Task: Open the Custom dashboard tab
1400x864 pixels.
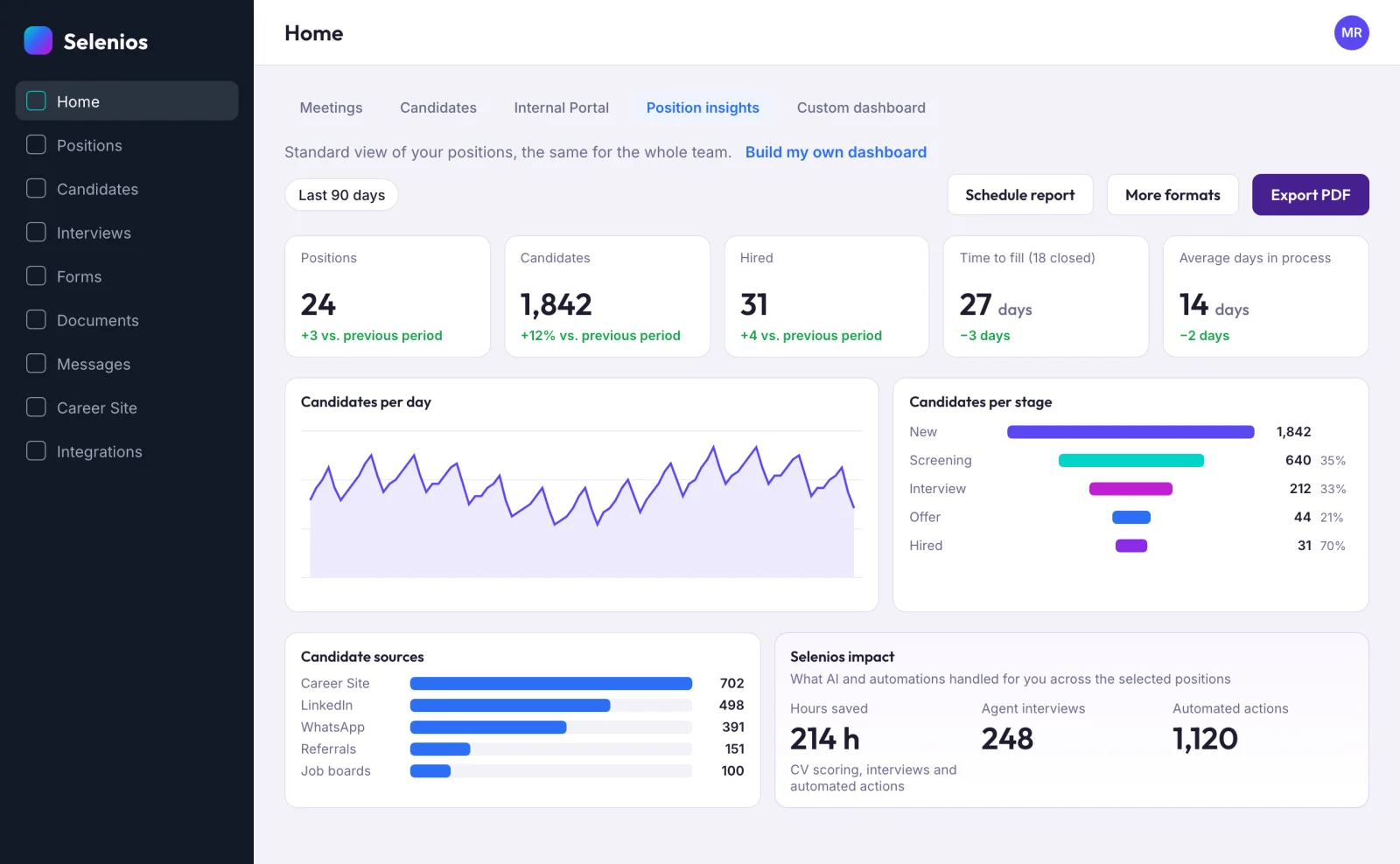Action: [x=861, y=108]
